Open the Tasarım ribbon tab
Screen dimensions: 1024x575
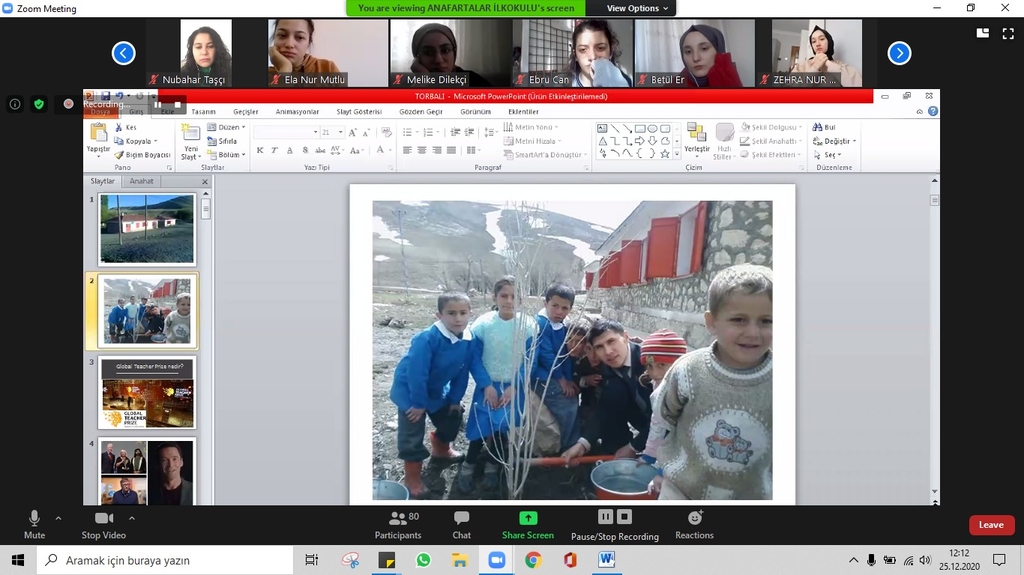click(x=203, y=112)
